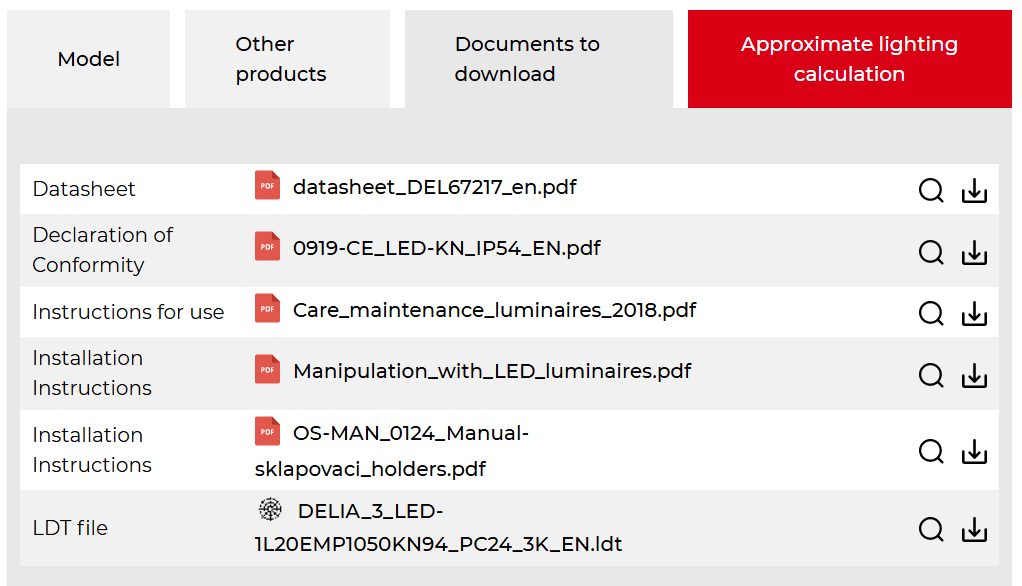Open the datasheet_DEL67217_en.pdf link

(x=434, y=187)
